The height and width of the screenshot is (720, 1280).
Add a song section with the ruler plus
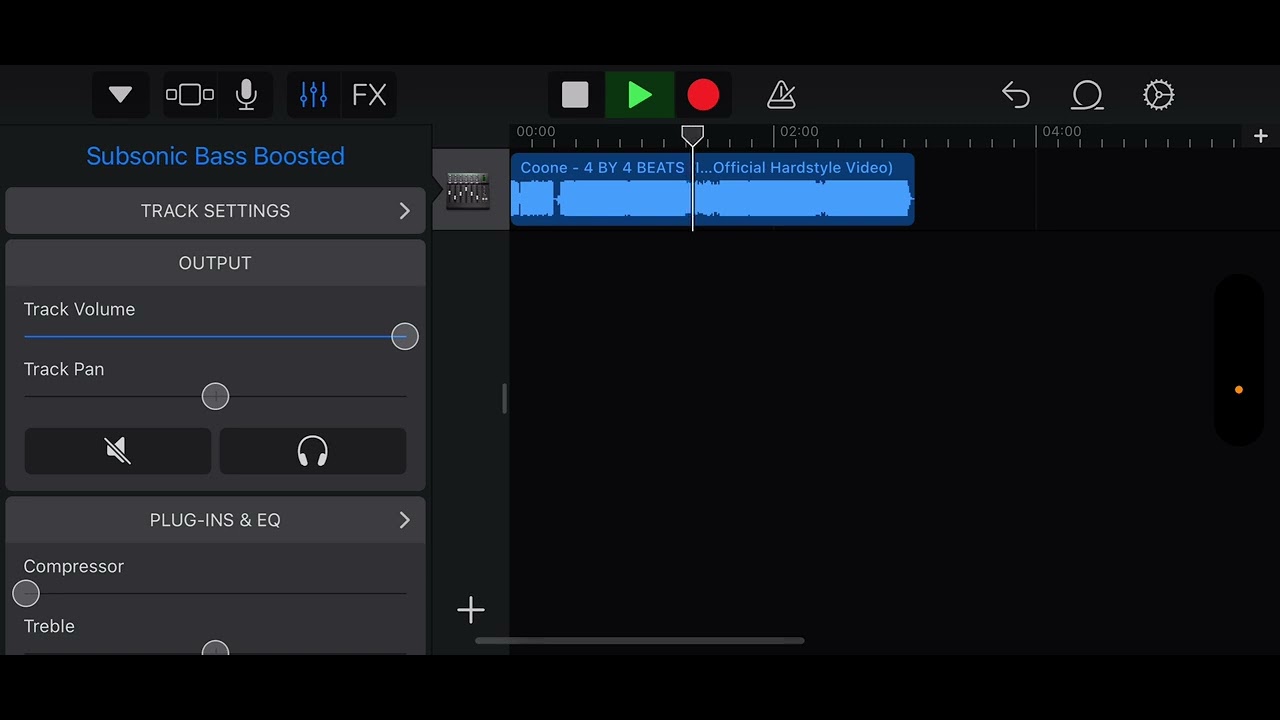pos(1260,135)
